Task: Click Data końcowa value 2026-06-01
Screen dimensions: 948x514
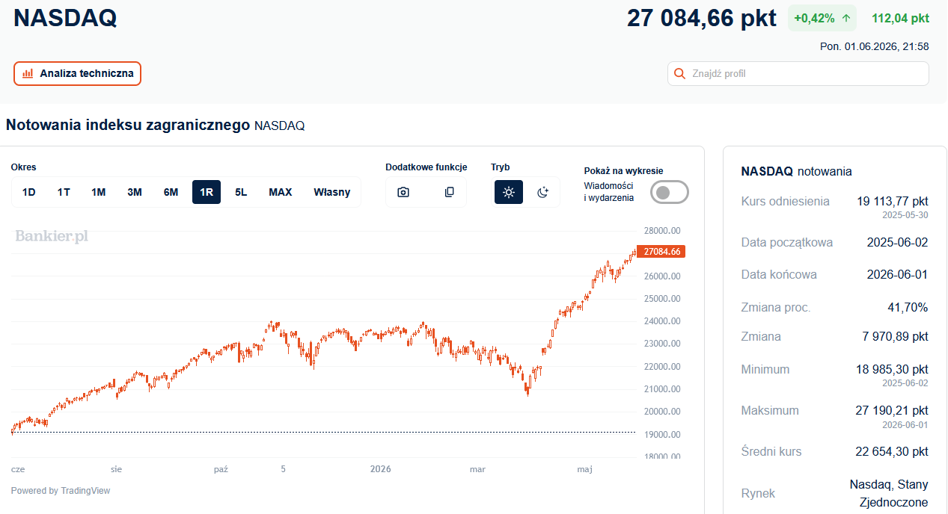Action: coord(897,275)
